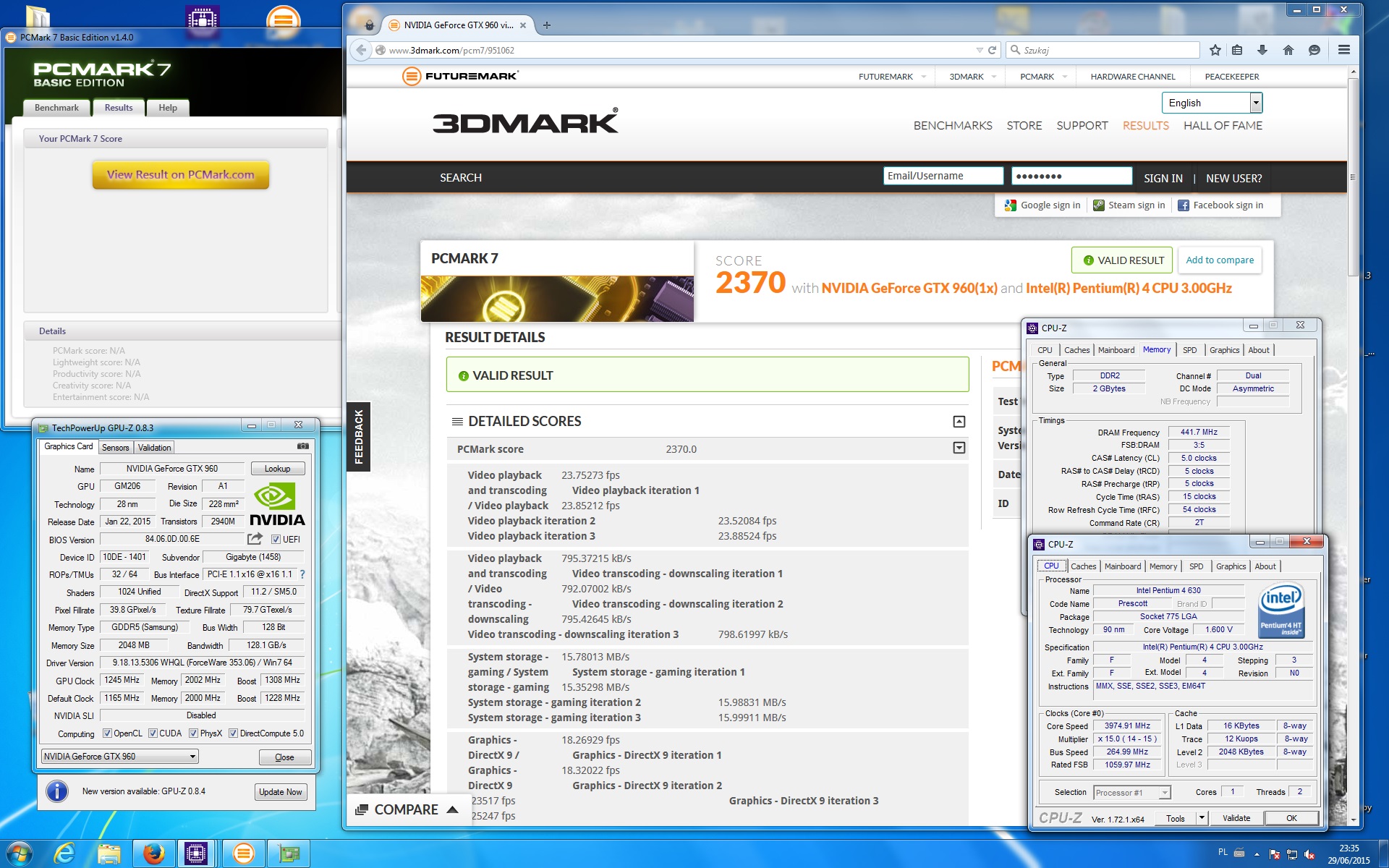Click SIGN IN on 3DMark site
The height and width of the screenshot is (868, 1389).
1163,178
